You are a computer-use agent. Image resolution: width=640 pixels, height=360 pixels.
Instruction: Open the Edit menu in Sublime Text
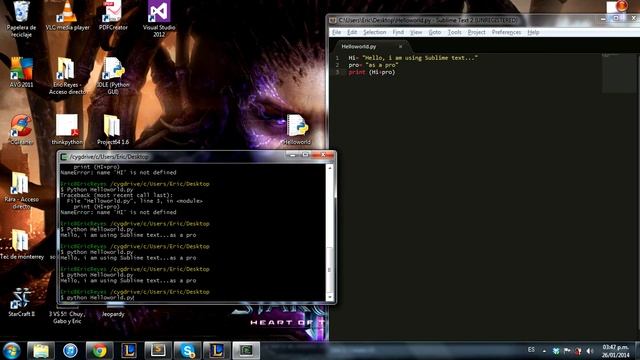pyautogui.click(x=352, y=32)
